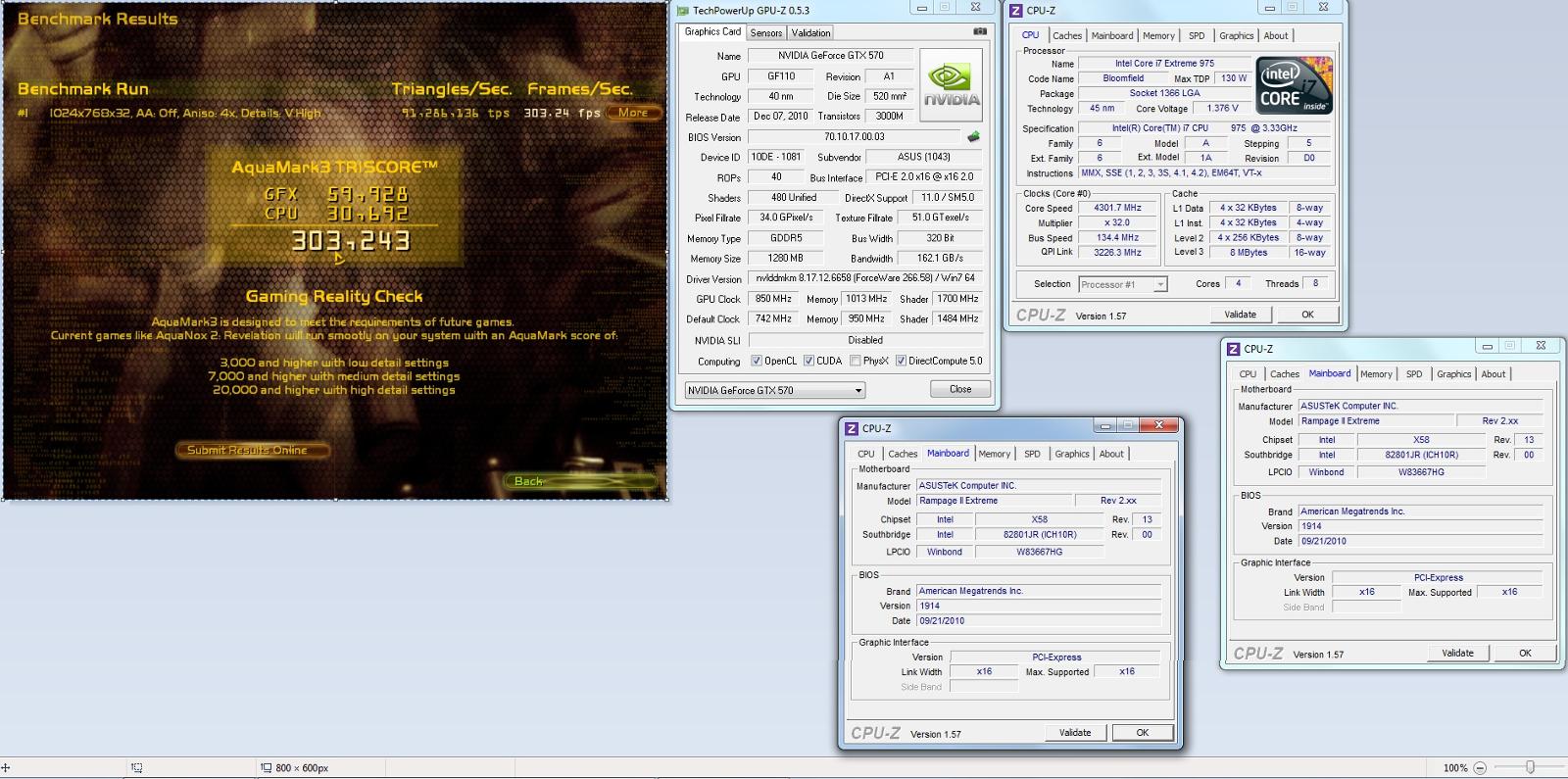Click the GPU-Z title bar app icon
Screen dimensions: 1568x779
[683, 11]
